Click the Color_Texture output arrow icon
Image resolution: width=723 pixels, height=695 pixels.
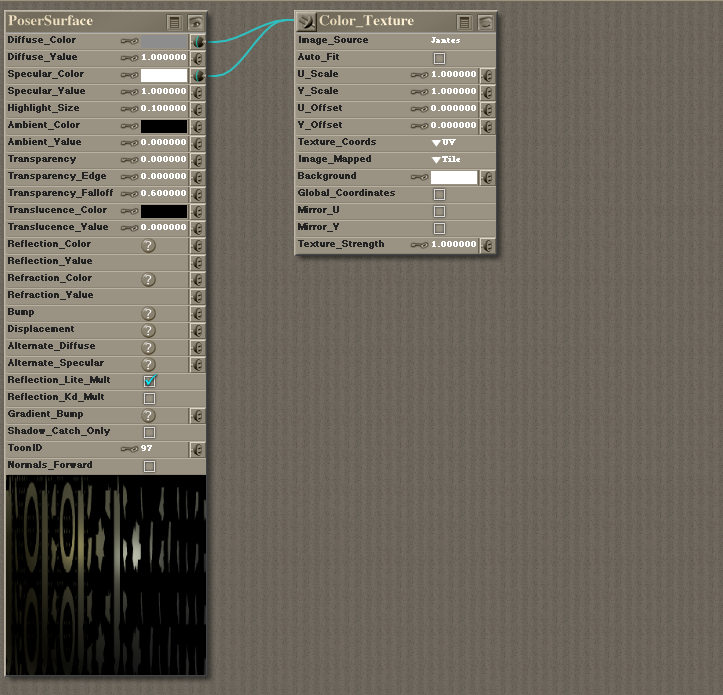point(306,21)
